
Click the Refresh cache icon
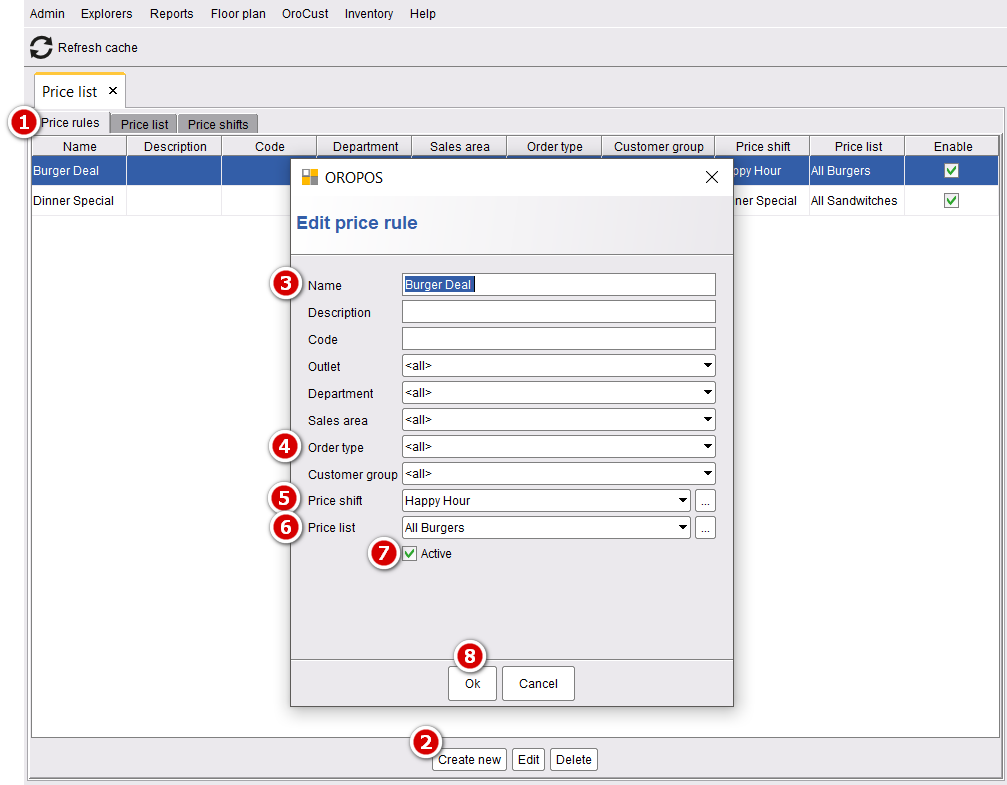point(41,48)
